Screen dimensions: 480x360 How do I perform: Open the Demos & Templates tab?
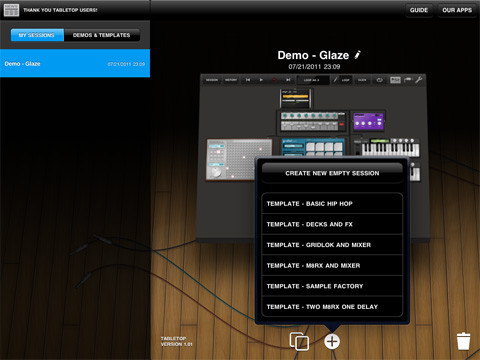pyautogui.click(x=102, y=35)
